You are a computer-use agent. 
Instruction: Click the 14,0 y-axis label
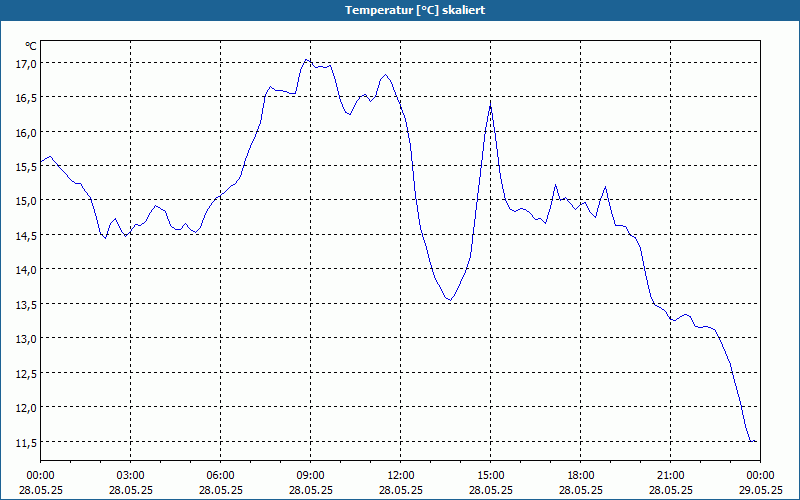tap(26, 270)
